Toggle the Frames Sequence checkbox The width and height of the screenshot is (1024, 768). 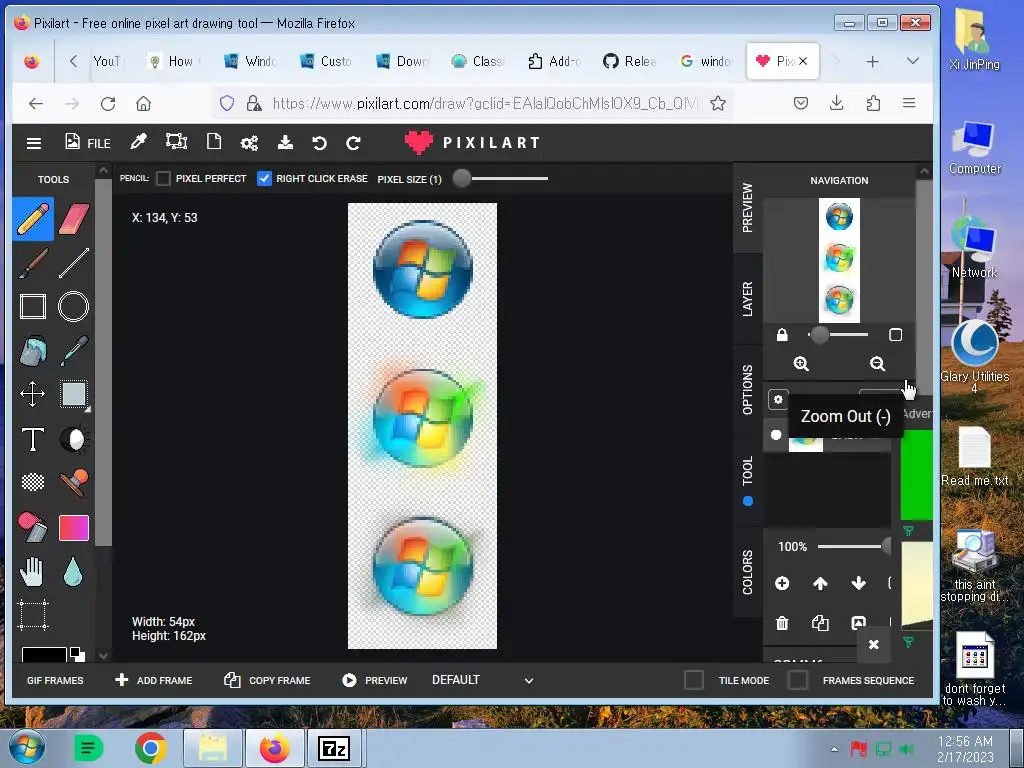coord(797,680)
